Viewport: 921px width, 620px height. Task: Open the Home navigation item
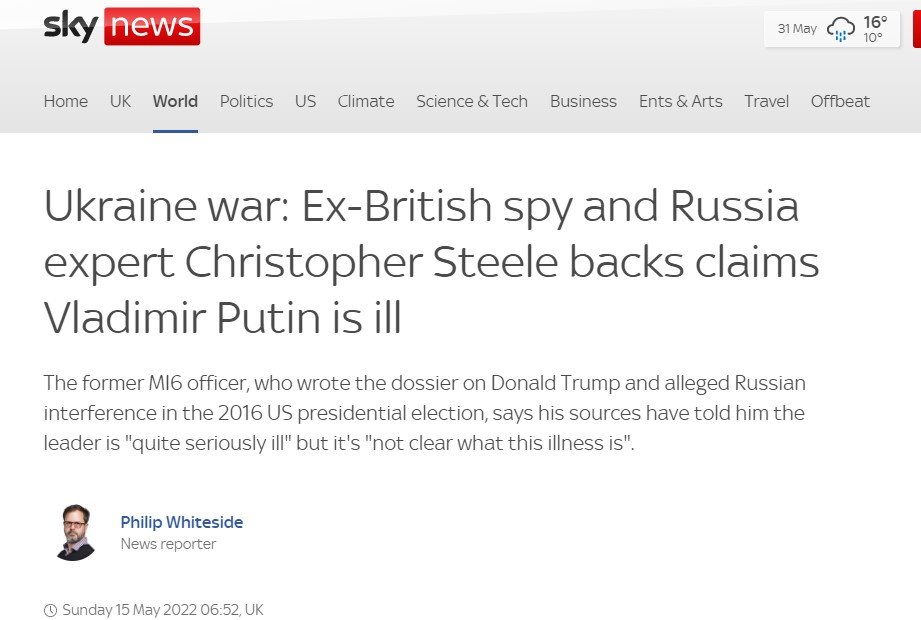66,101
